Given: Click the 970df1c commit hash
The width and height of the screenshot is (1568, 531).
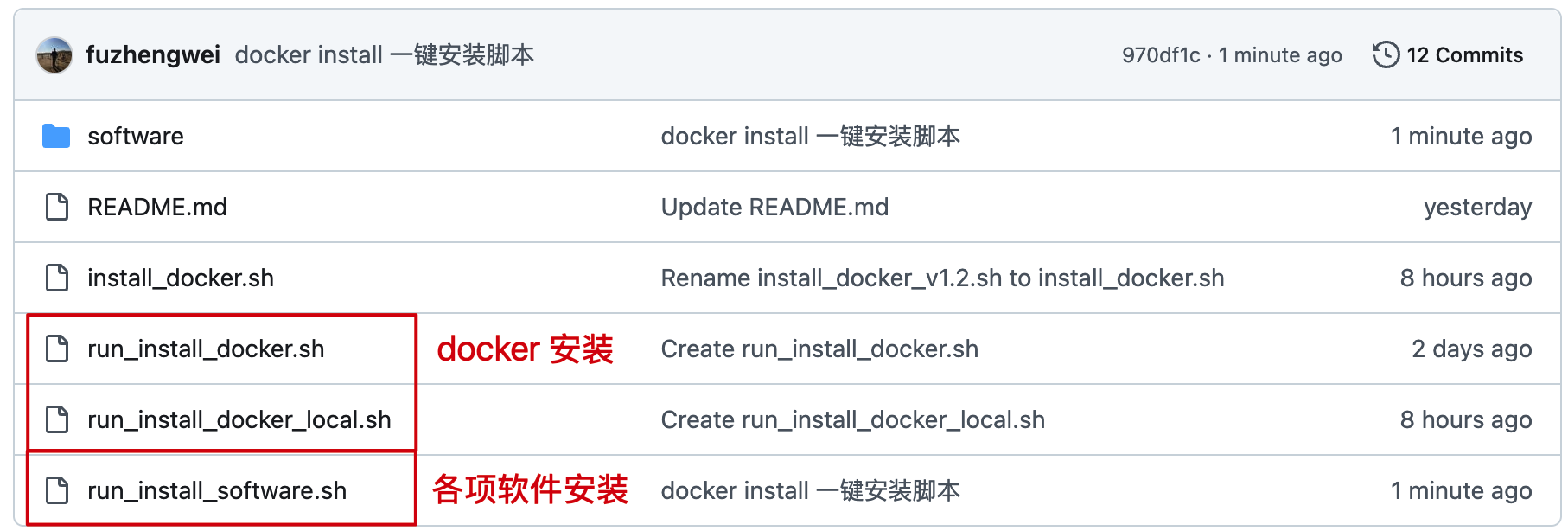Looking at the screenshot, I should (1160, 55).
